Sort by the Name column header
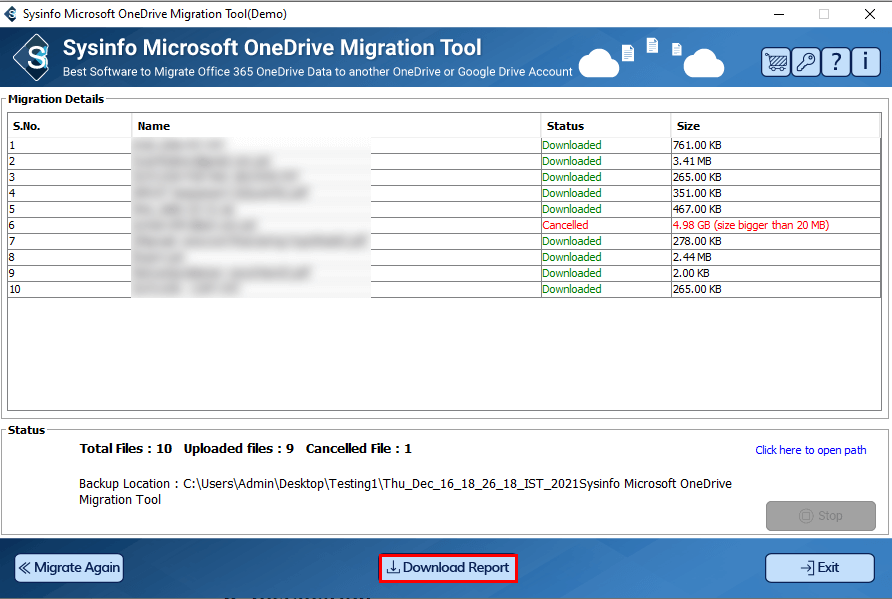 click(x=154, y=126)
